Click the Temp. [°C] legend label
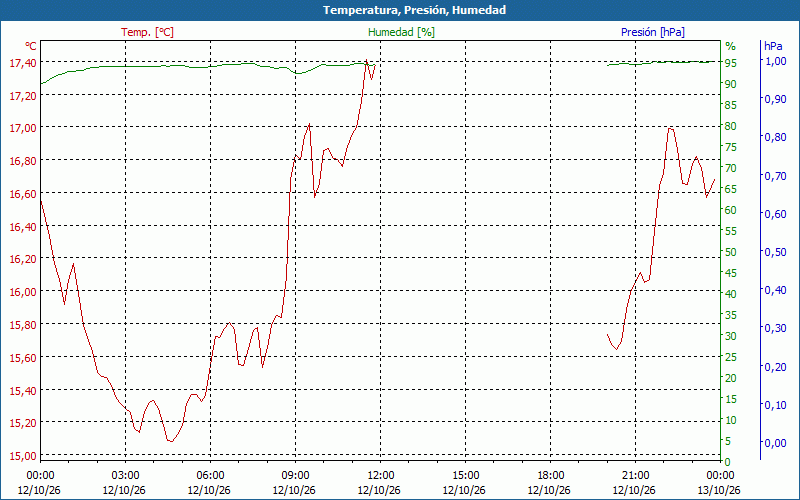Viewport: 800px width, 500px height. tap(147, 32)
